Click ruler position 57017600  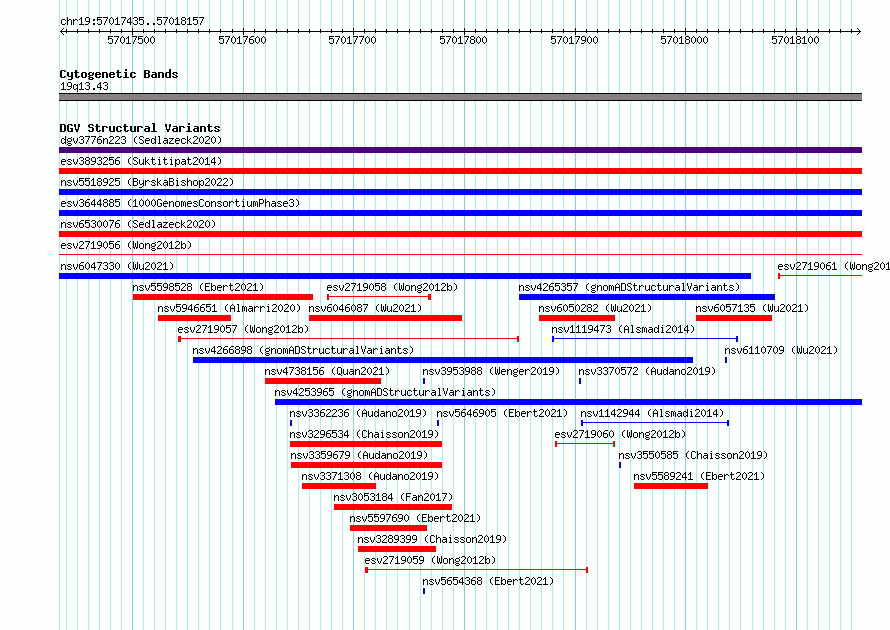click(x=242, y=40)
